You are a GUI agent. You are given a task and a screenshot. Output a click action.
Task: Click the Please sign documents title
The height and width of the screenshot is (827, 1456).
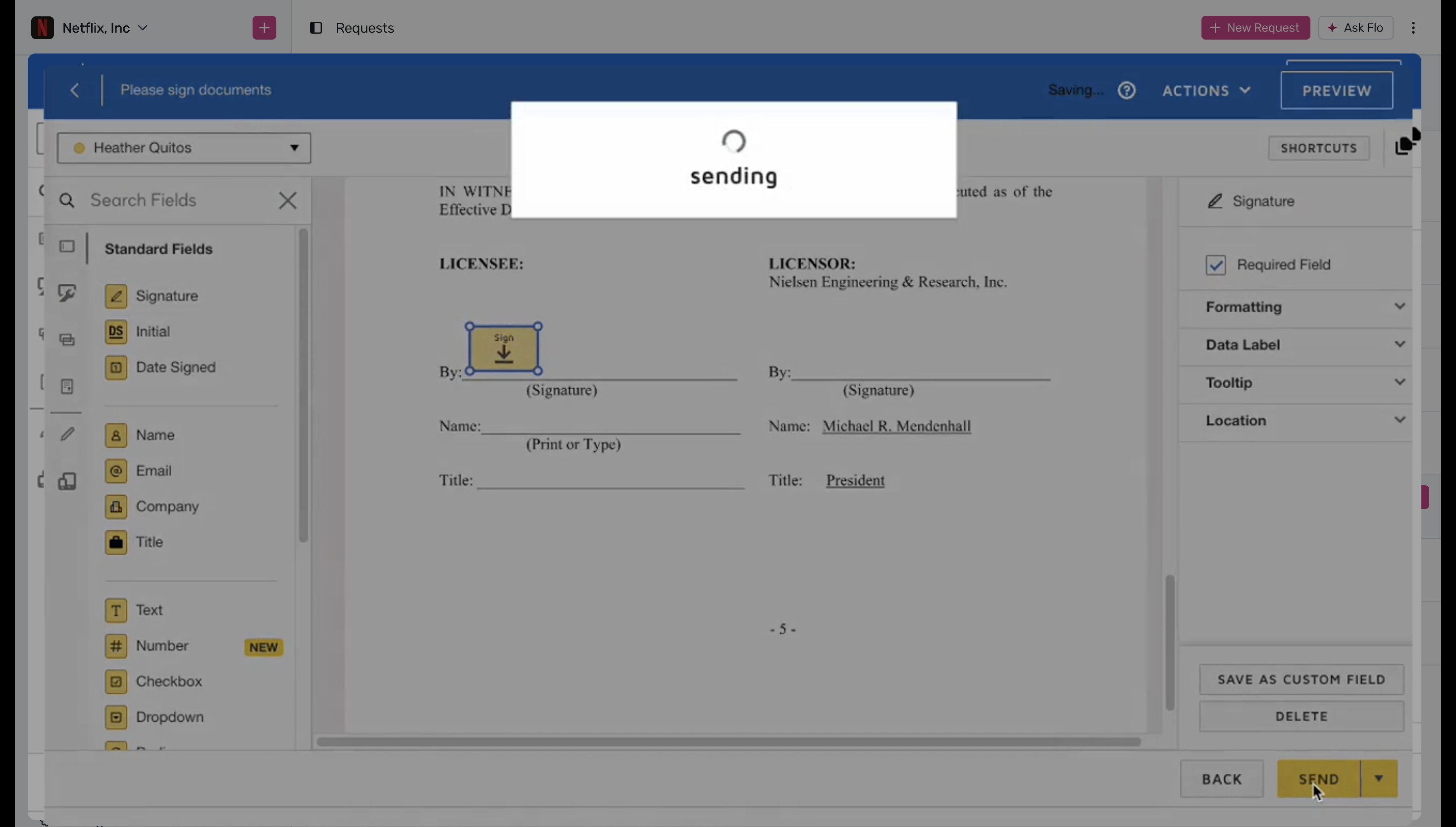(196, 90)
